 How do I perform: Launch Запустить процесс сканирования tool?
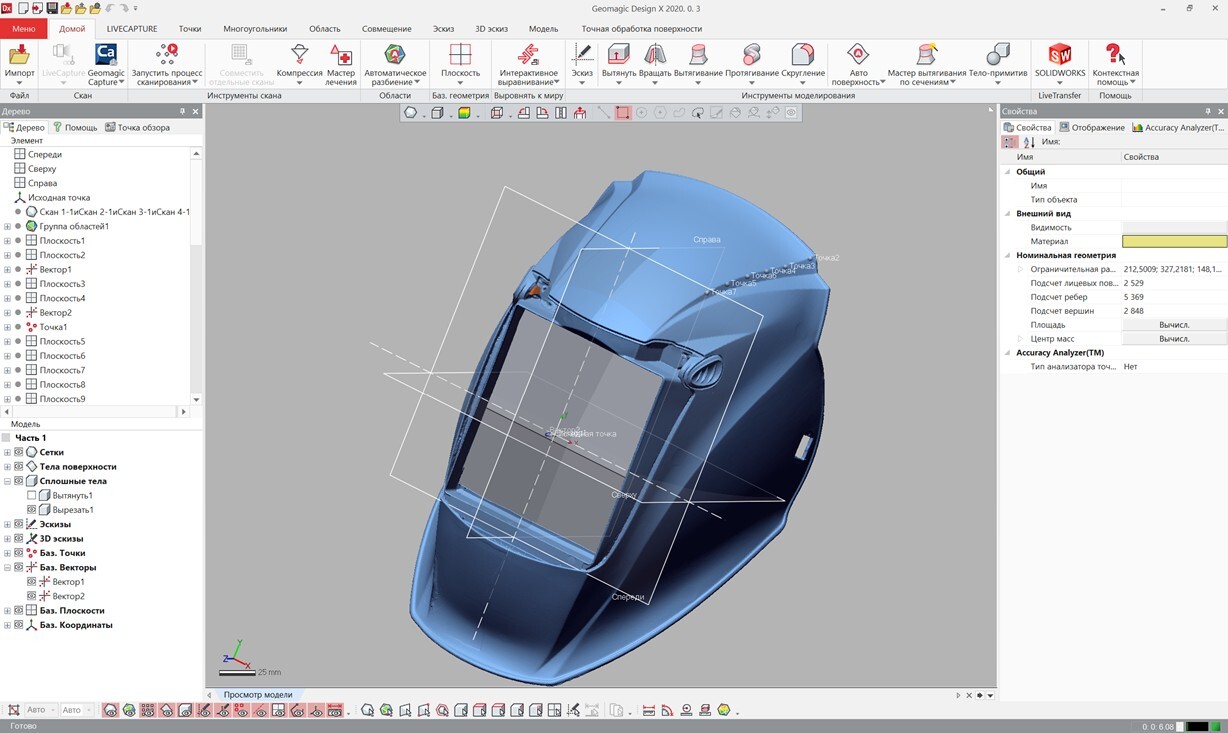pyautogui.click(x=167, y=65)
